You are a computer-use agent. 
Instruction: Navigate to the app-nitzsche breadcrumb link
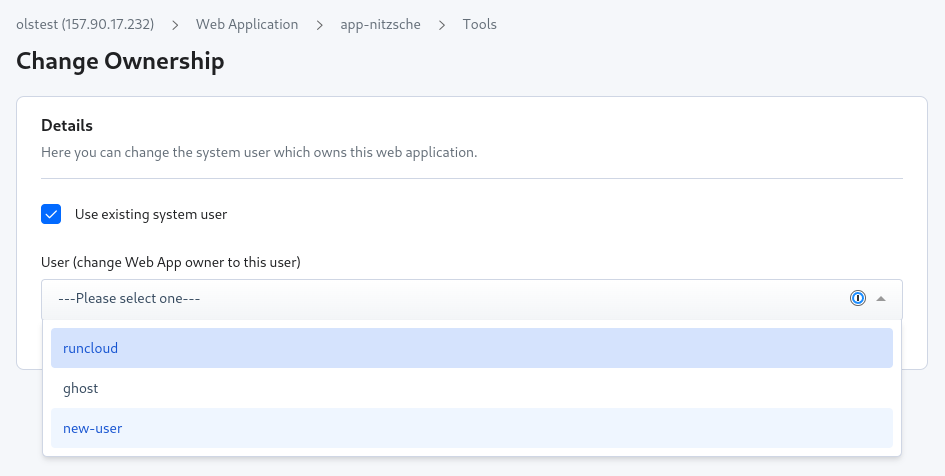click(380, 24)
